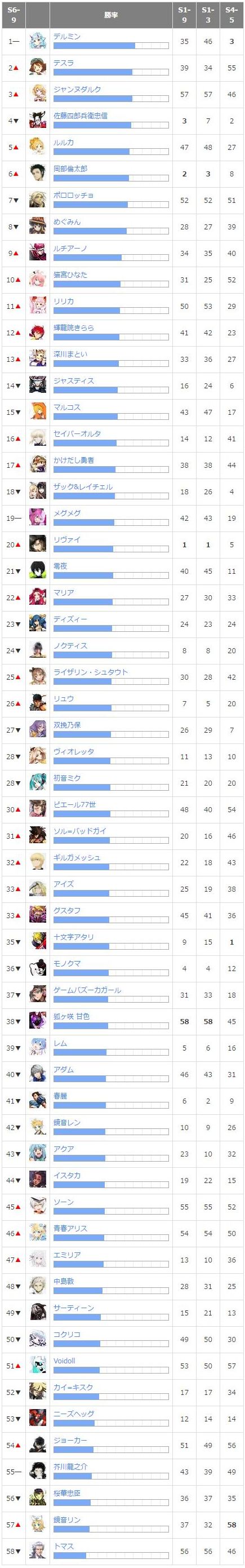Select the Voidoll avatar icon
Screen dimensions: 245x1568
click(x=38, y=1366)
